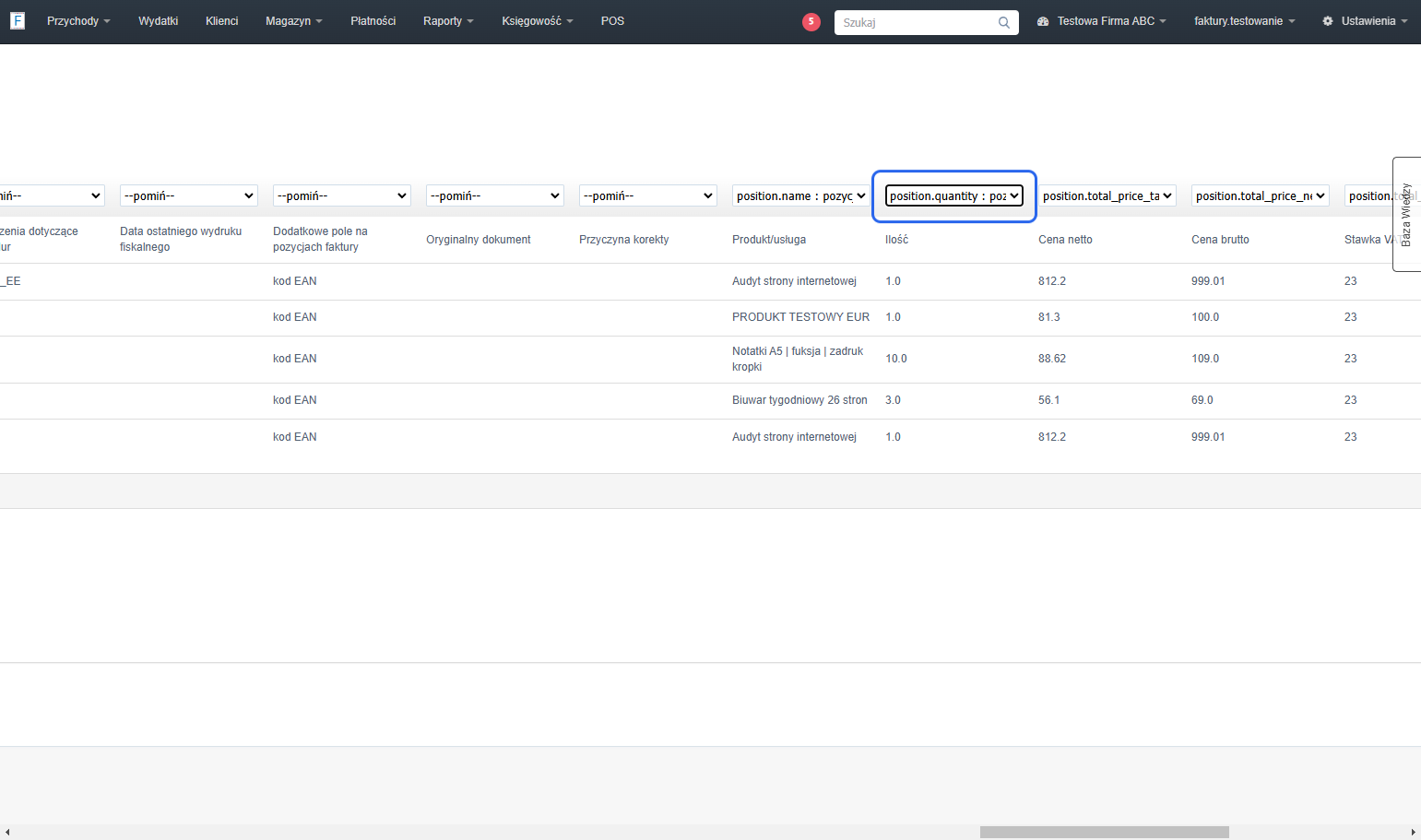Click the company dashboard icon
Image resolution: width=1421 pixels, height=840 pixels.
1043,21
